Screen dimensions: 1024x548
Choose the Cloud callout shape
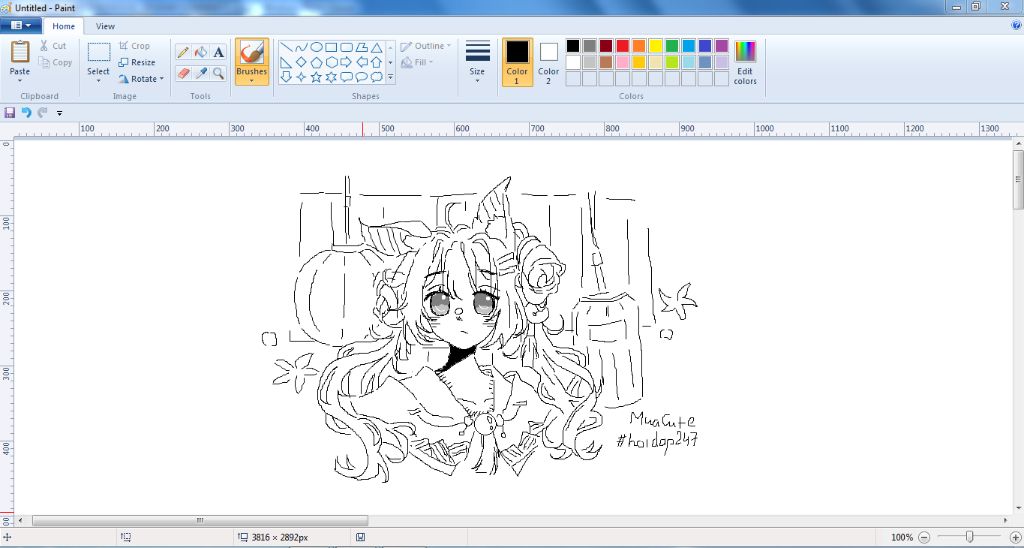pos(377,77)
